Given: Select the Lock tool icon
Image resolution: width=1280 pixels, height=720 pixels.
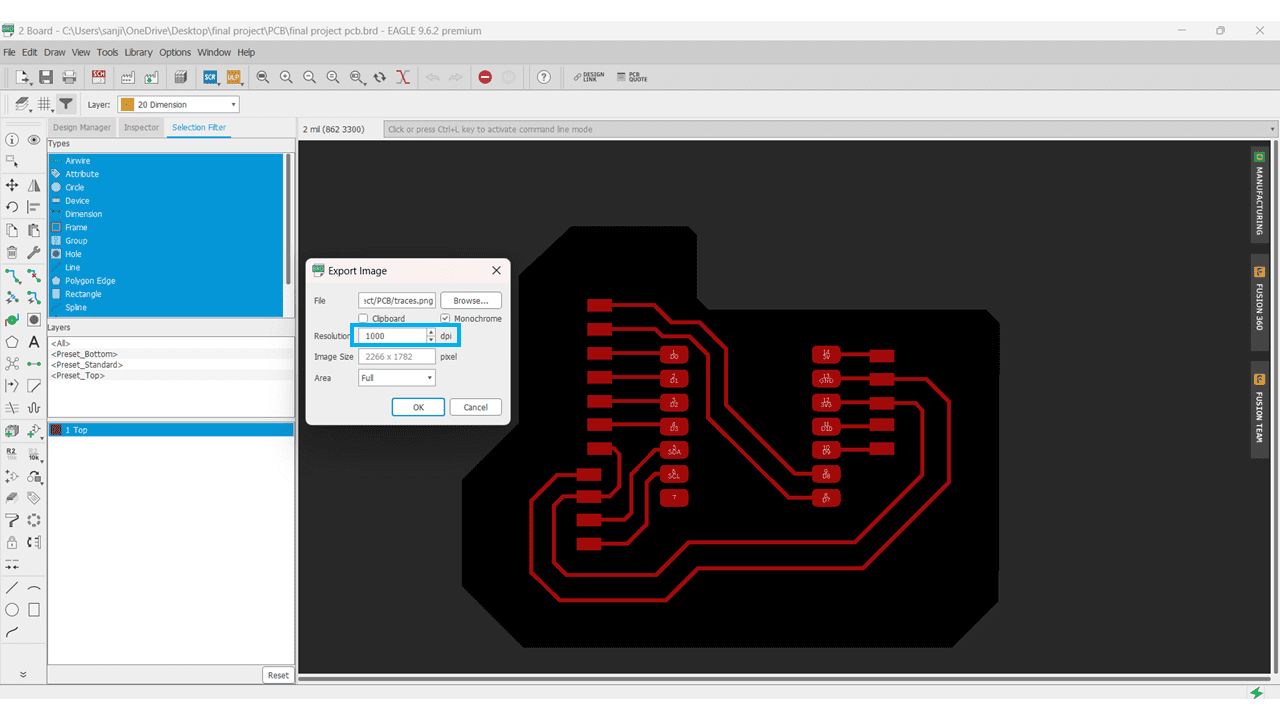Looking at the screenshot, I should tap(12, 542).
